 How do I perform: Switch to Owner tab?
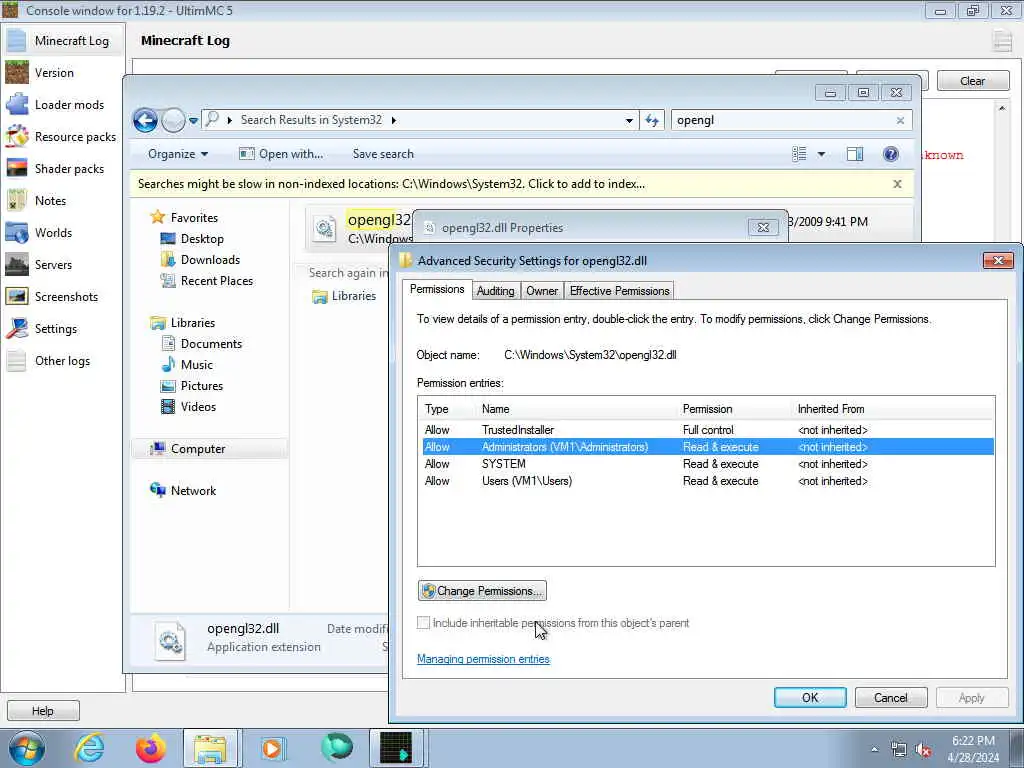(542, 291)
